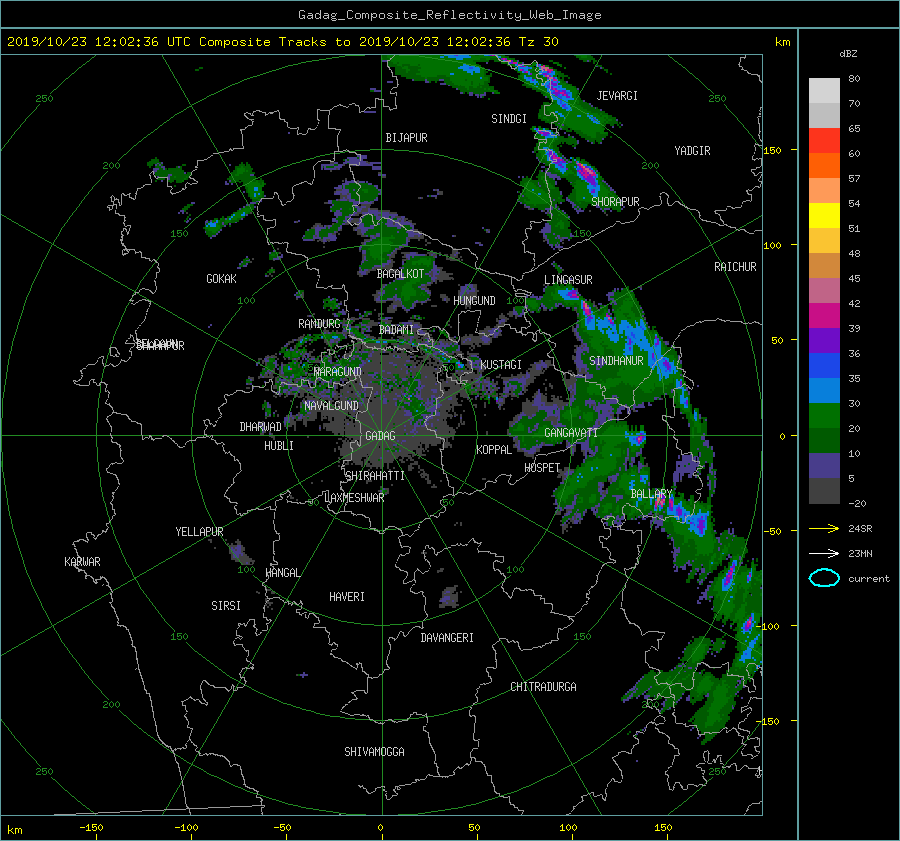Select the JEVARGI city label

pos(617,96)
